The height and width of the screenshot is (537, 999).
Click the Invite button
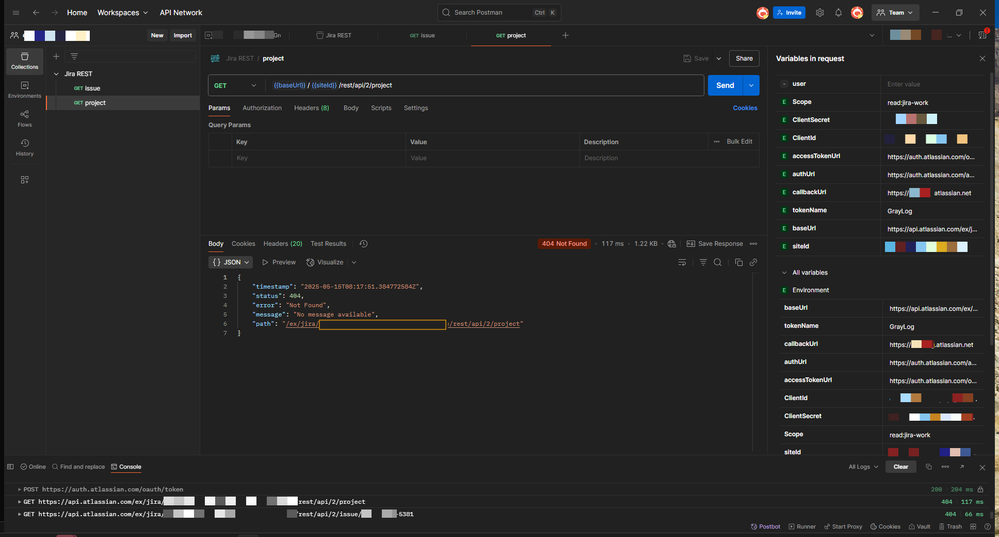tap(789, 13)
